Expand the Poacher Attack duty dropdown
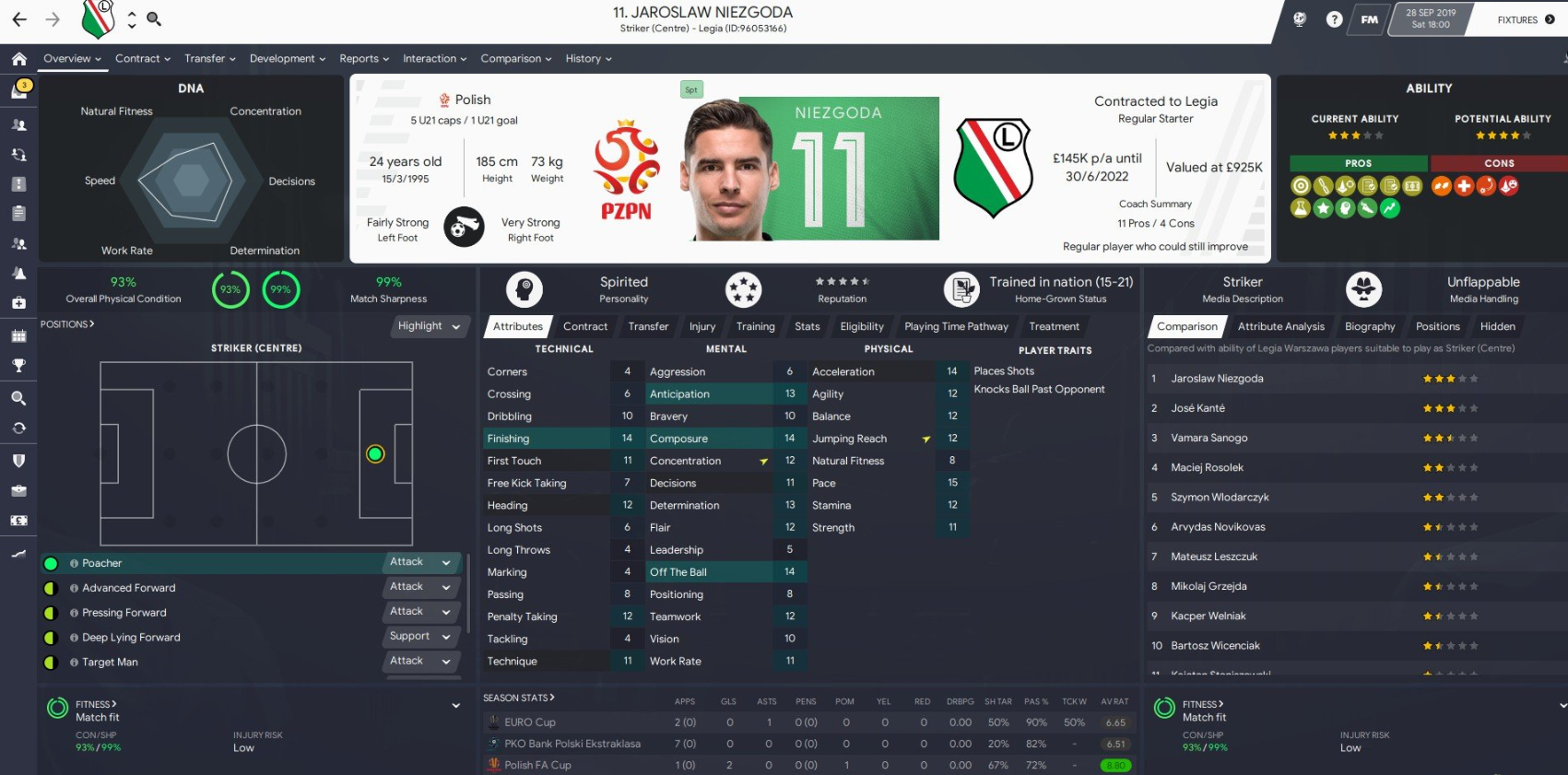The image size is (1568, 775). coord(422,562)
